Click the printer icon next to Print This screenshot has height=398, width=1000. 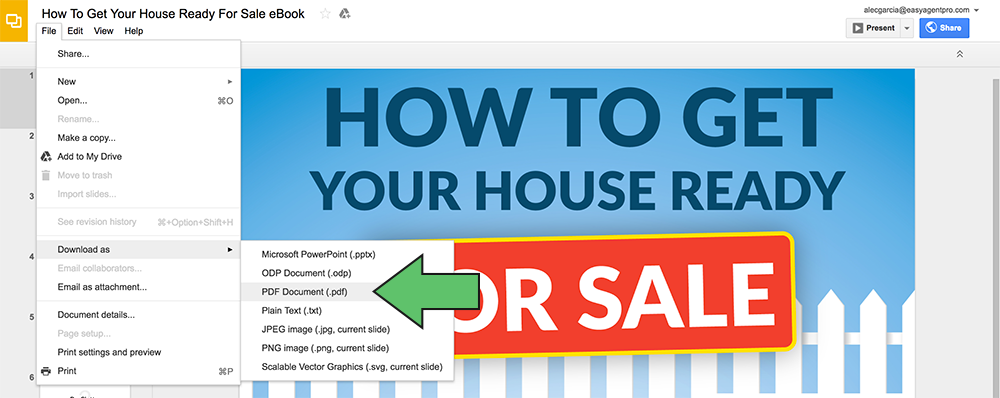pyautogui.click(x=46, y=371)
